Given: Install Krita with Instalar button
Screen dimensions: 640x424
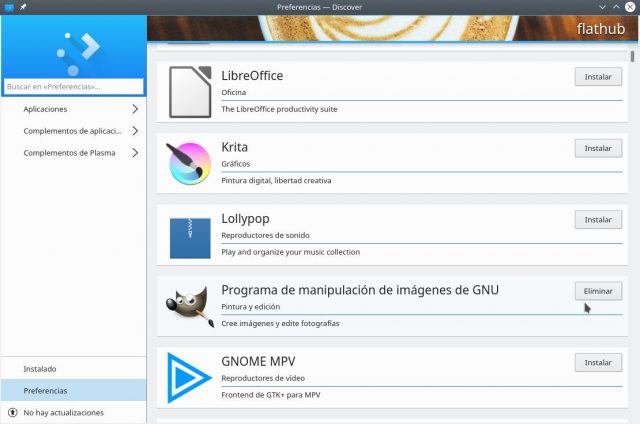Looking at the screenshot, I should 598,148.
